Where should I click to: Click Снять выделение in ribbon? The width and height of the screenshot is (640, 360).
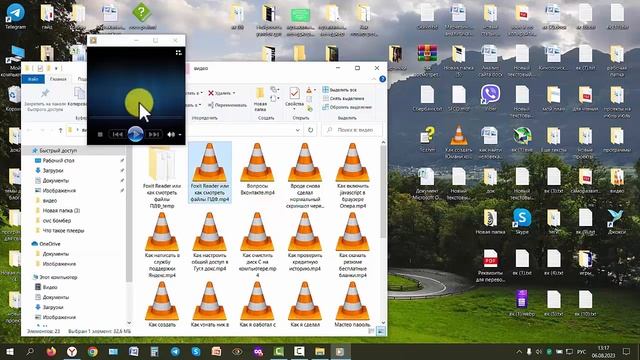pyautogui.click(x=343, y=98)
